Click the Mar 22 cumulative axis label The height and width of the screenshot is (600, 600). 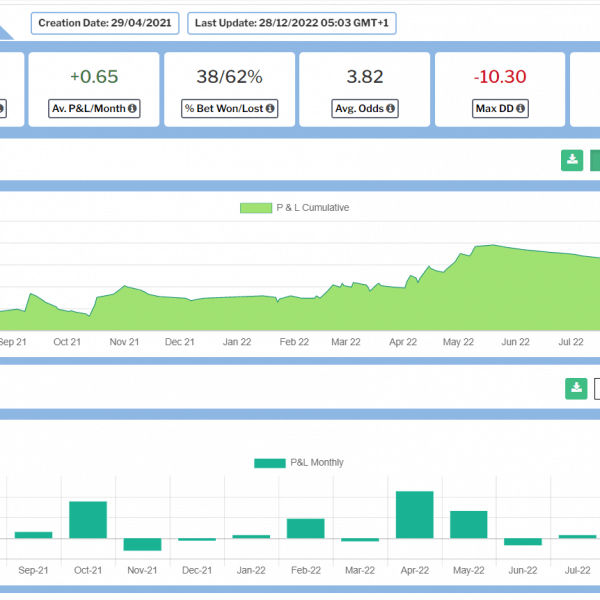click(346, 342)
